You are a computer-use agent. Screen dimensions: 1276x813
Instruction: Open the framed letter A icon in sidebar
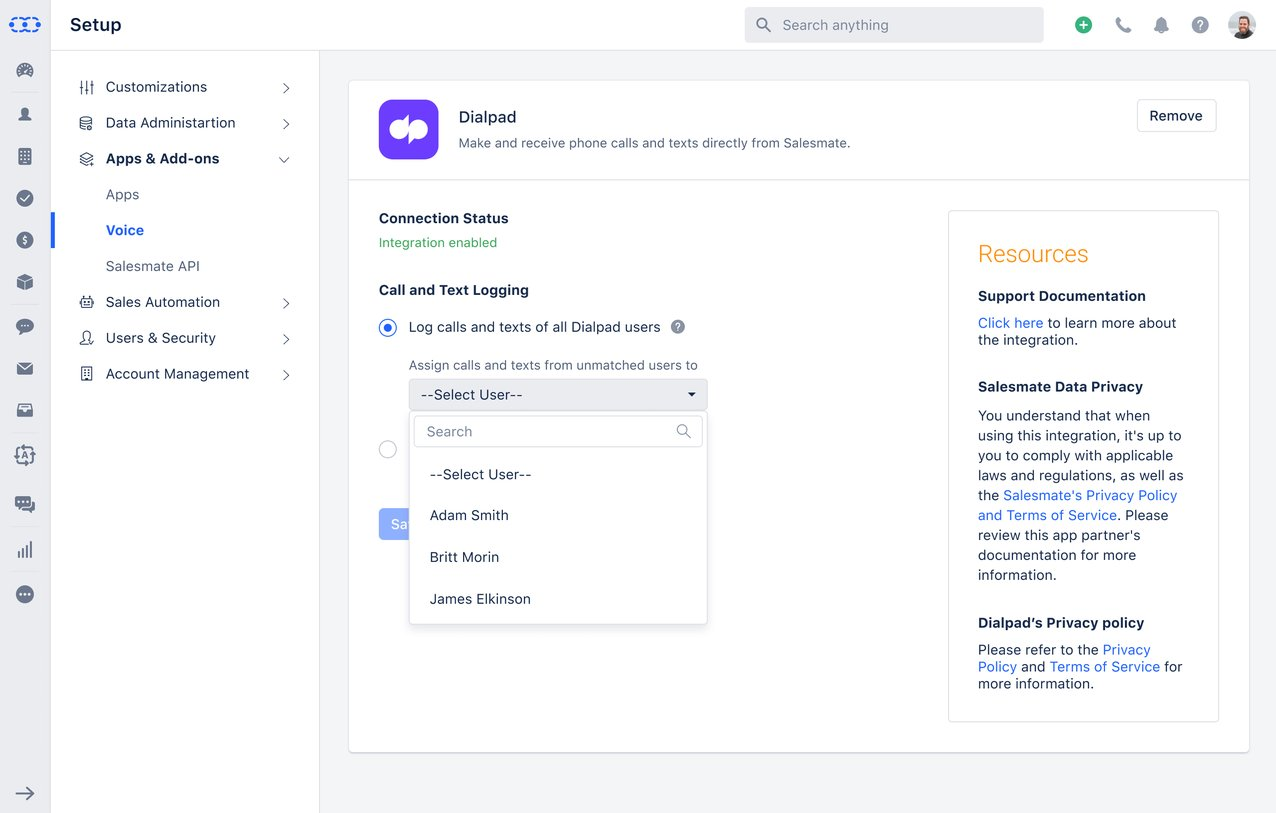(x=25, y=455)
